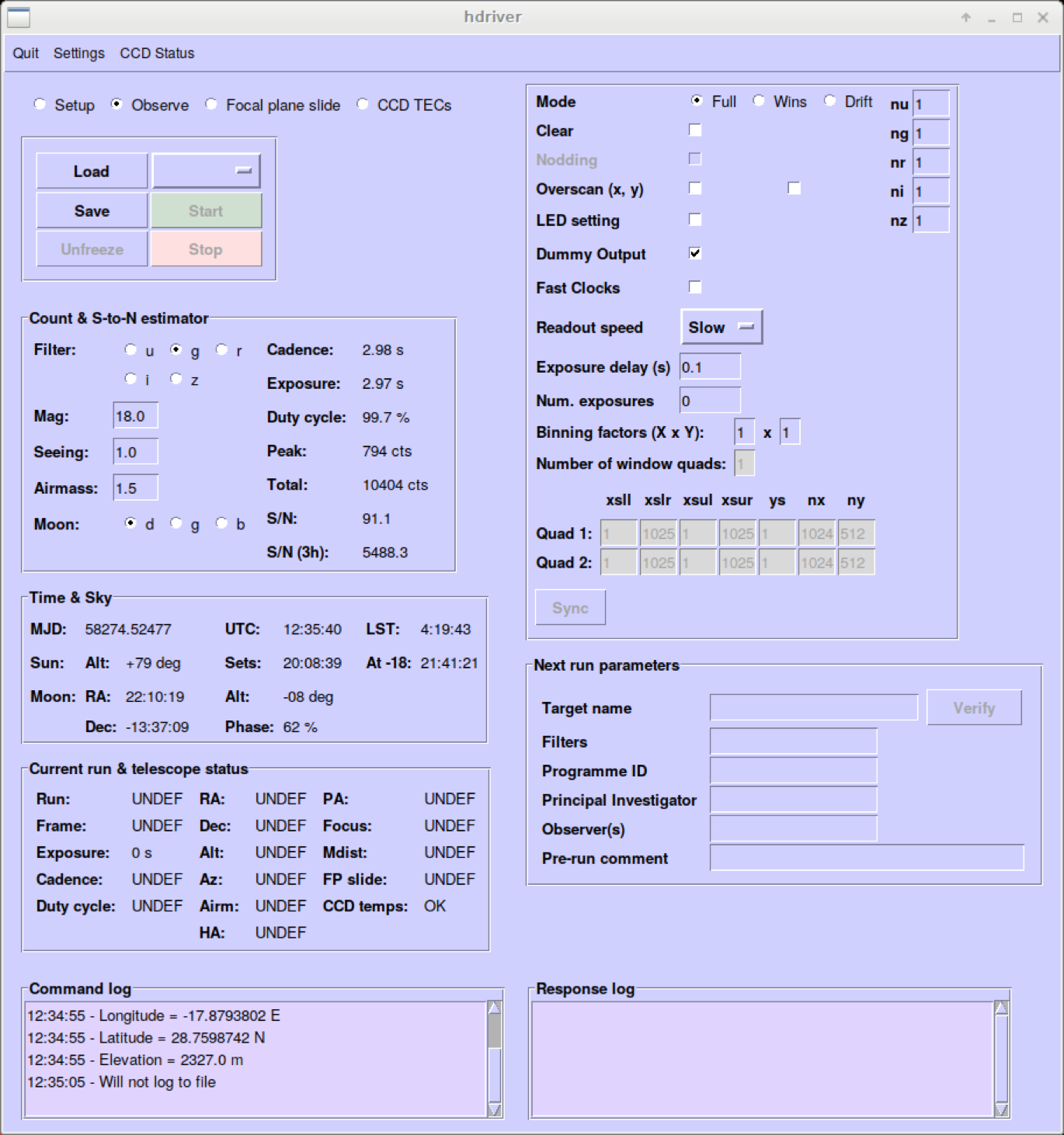The height and width of the screenshot is (1135, 1064).
Task: Select the Setup radio button
Action: pyautogui.click(x=40, y=105)
